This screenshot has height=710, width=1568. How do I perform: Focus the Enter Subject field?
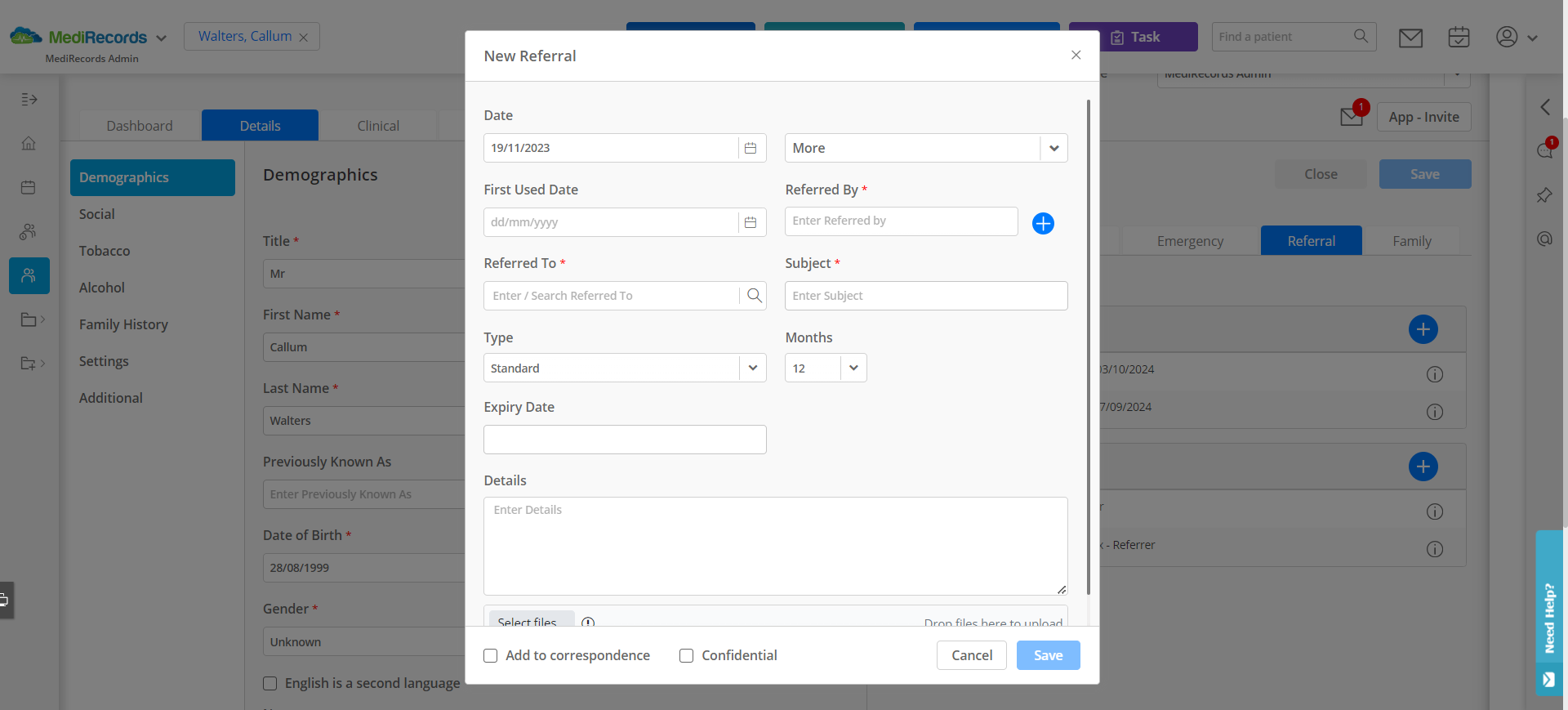tap(926, 296)
